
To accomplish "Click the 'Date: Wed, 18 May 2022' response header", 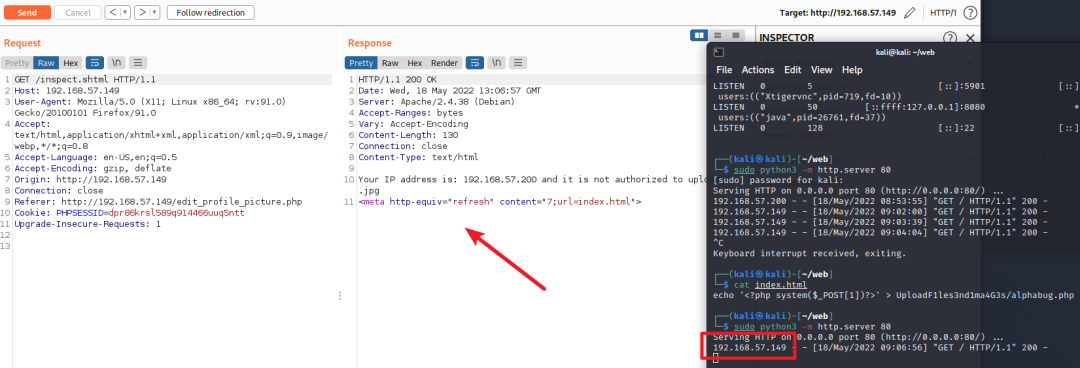I will coord(449,90).
